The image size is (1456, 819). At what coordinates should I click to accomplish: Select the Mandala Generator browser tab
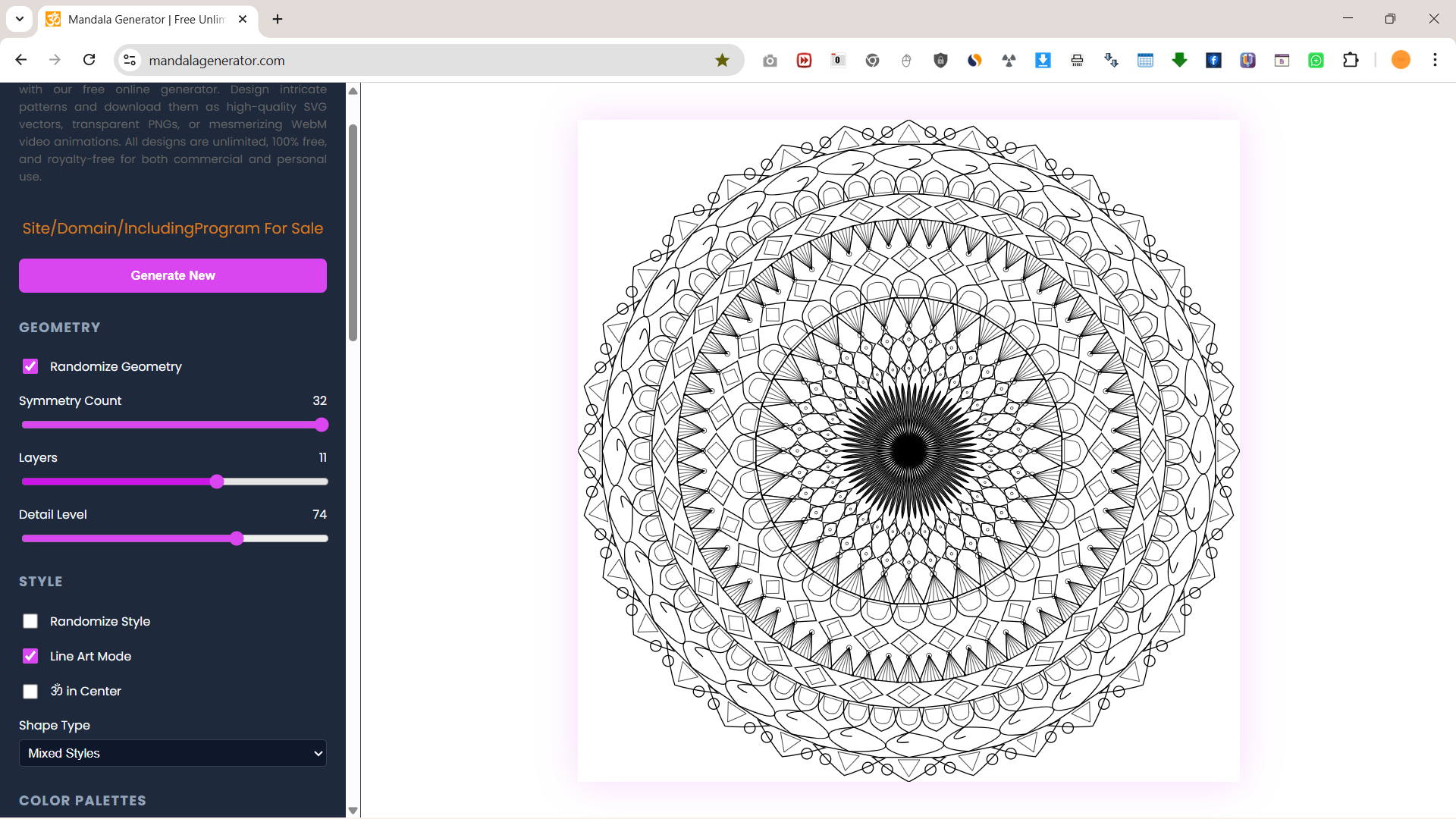click(146, 20)
